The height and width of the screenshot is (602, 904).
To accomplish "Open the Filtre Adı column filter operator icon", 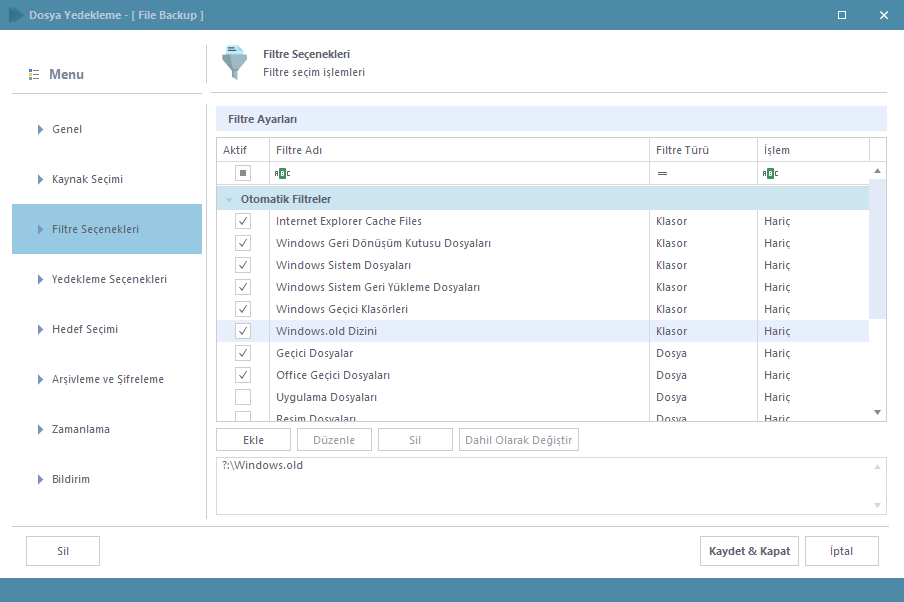I will pos(282,173).
